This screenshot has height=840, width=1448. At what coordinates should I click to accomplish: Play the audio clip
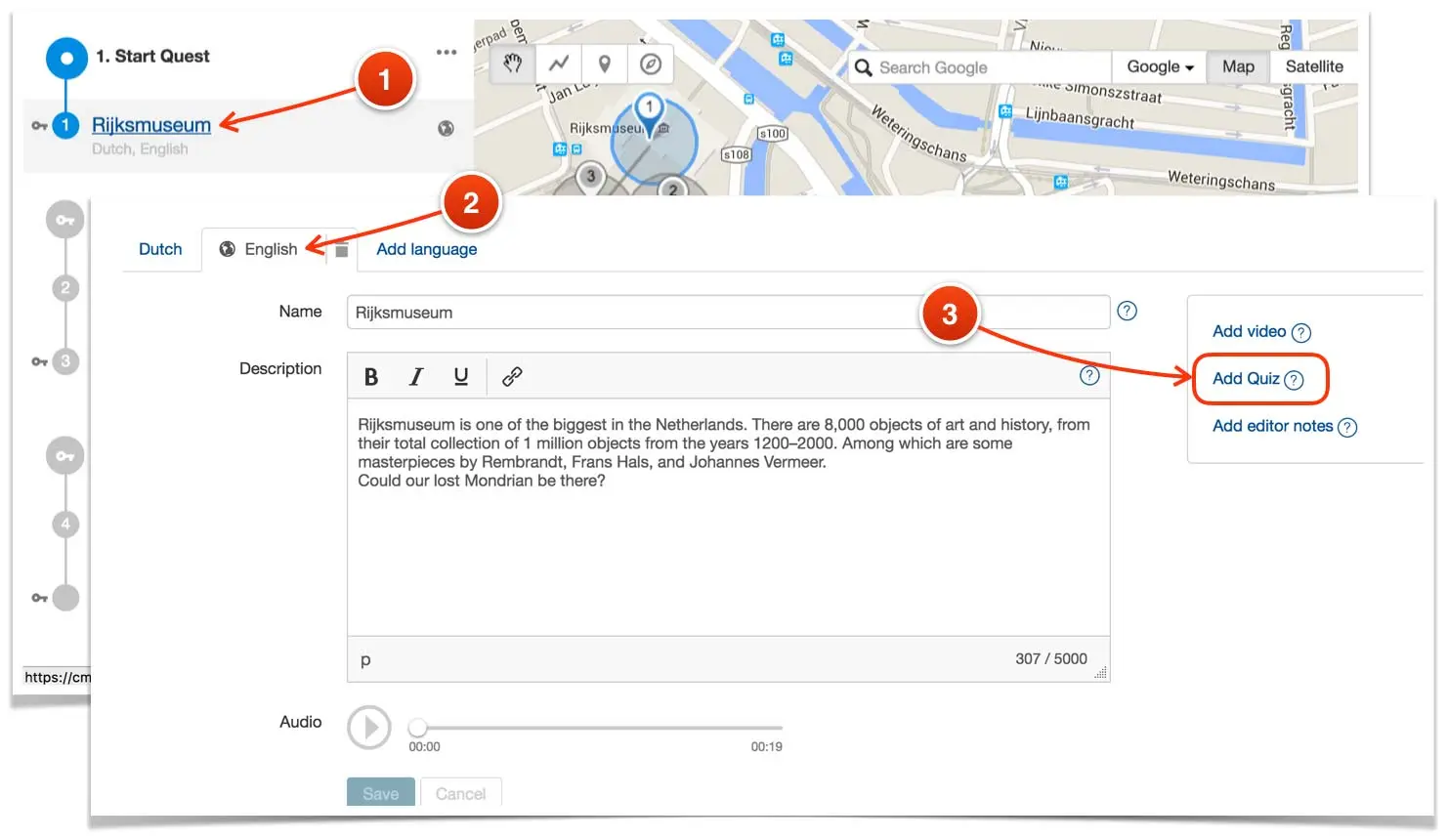coord(369,728)
